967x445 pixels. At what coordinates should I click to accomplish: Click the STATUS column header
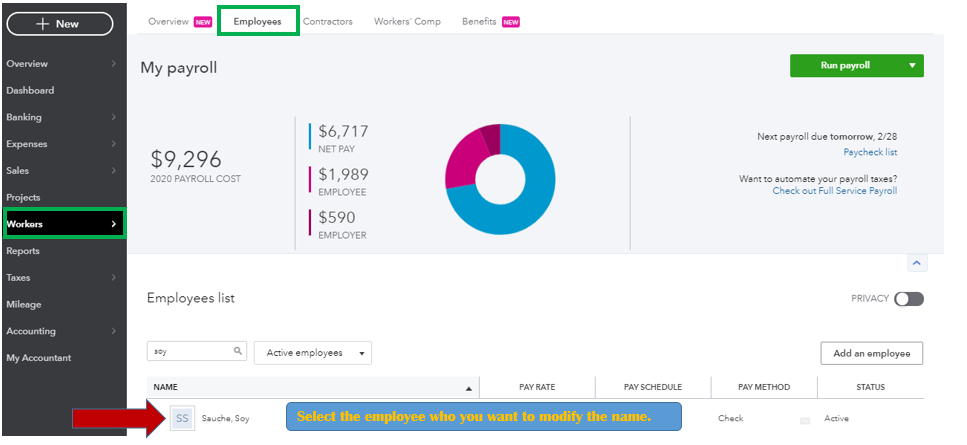[870, 387]
